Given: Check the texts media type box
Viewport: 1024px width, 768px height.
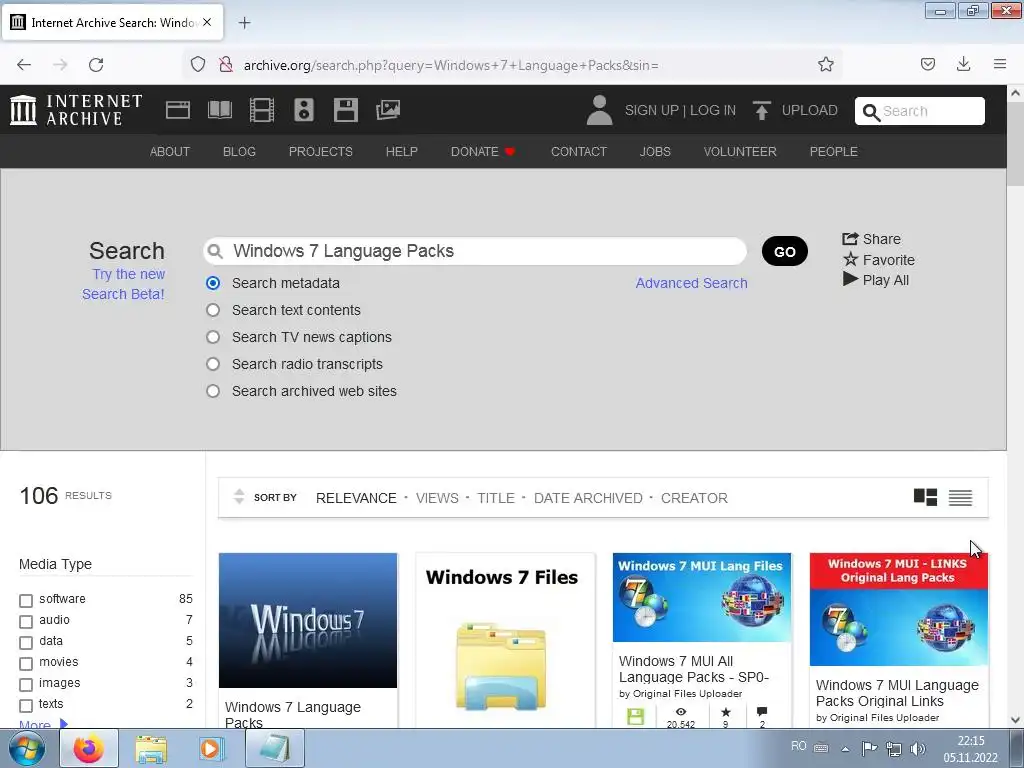Looking at the screenshot, I should [x=26, y=705].
